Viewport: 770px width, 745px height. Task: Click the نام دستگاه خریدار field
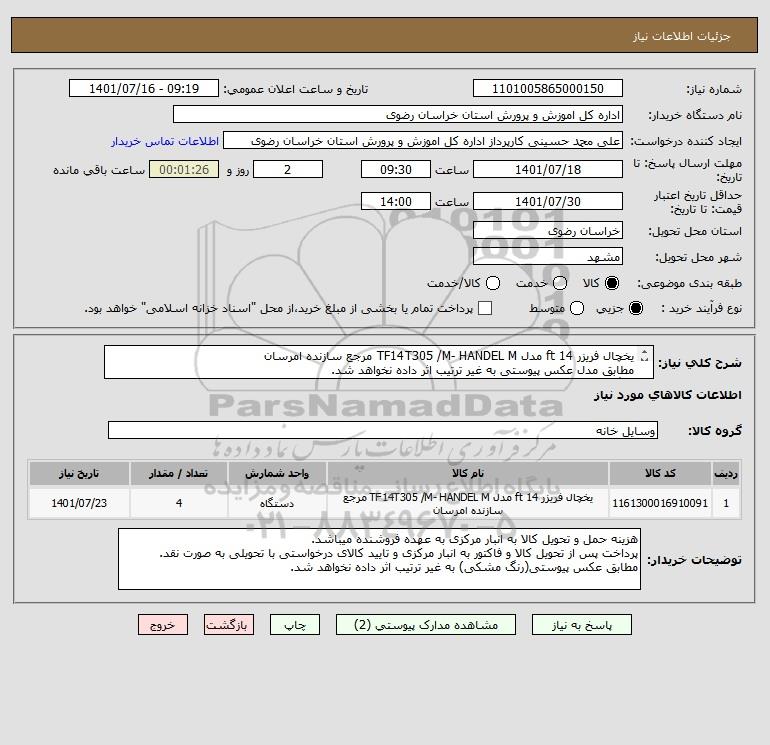click(x=398, y=114)
